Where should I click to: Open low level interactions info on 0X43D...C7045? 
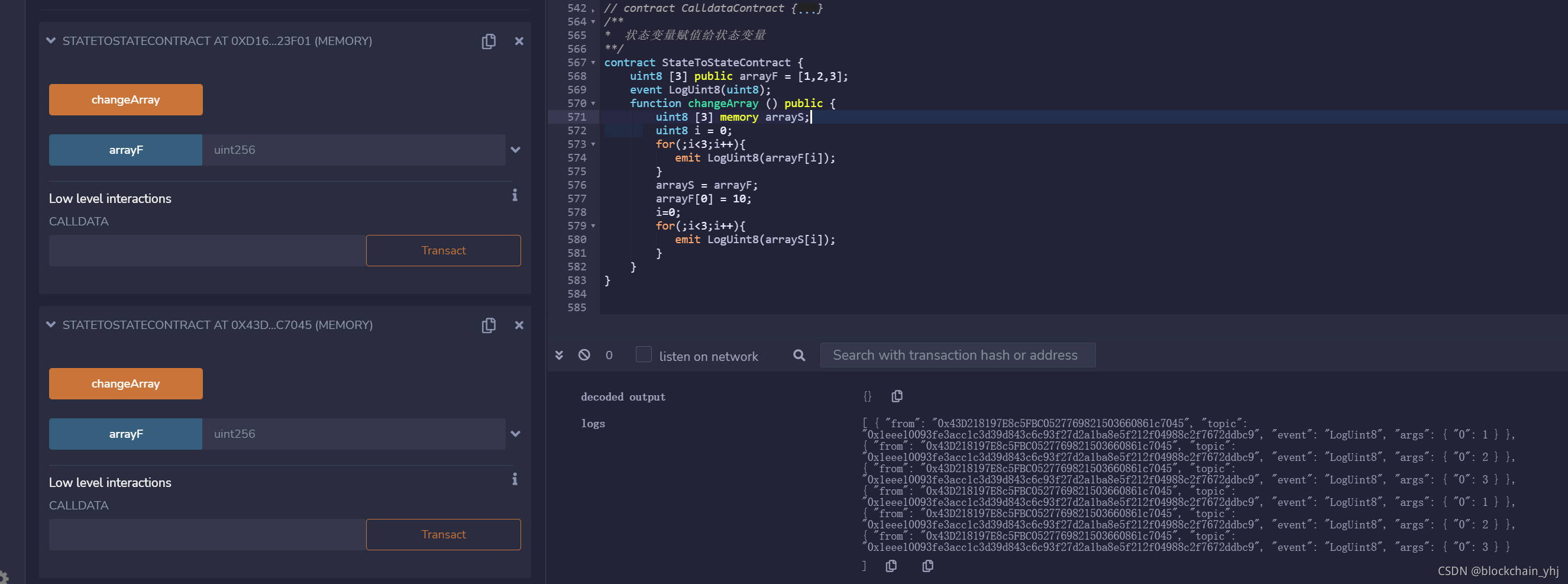coord(515,479)
